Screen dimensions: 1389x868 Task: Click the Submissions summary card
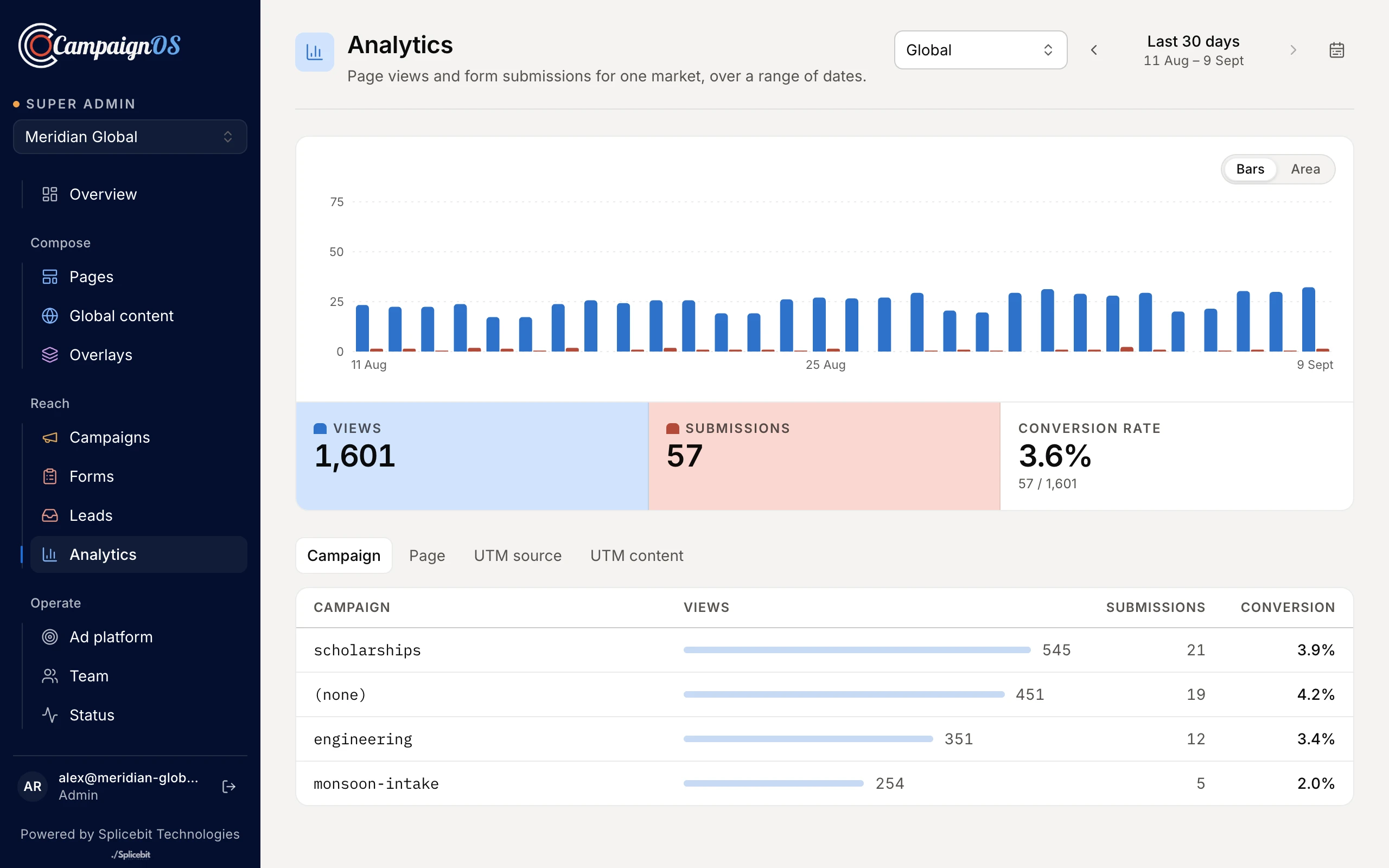coord(824,456)
